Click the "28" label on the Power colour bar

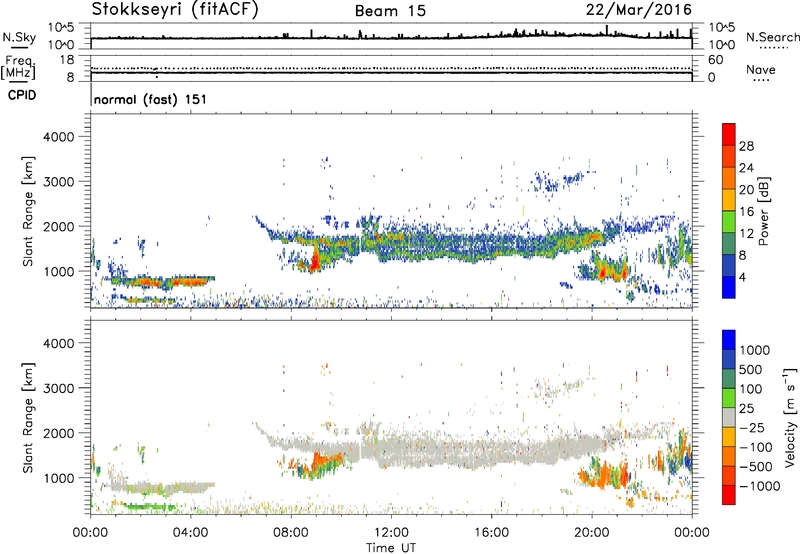click(x=746, y=146)
